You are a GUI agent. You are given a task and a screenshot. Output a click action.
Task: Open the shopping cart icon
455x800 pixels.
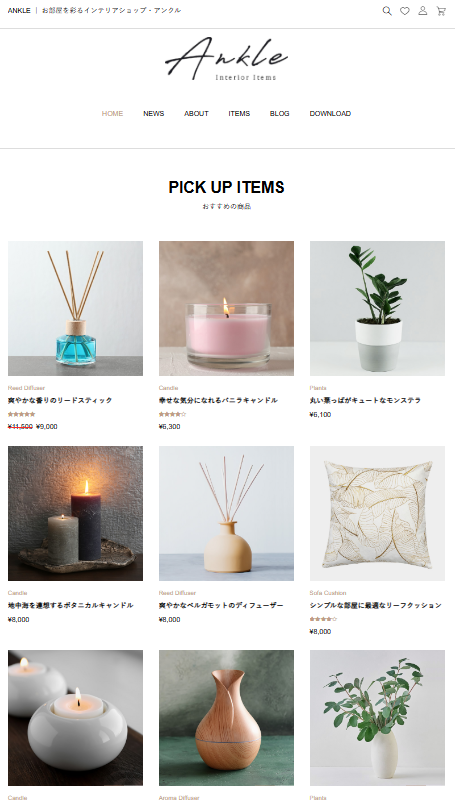[x=441, y=11]
